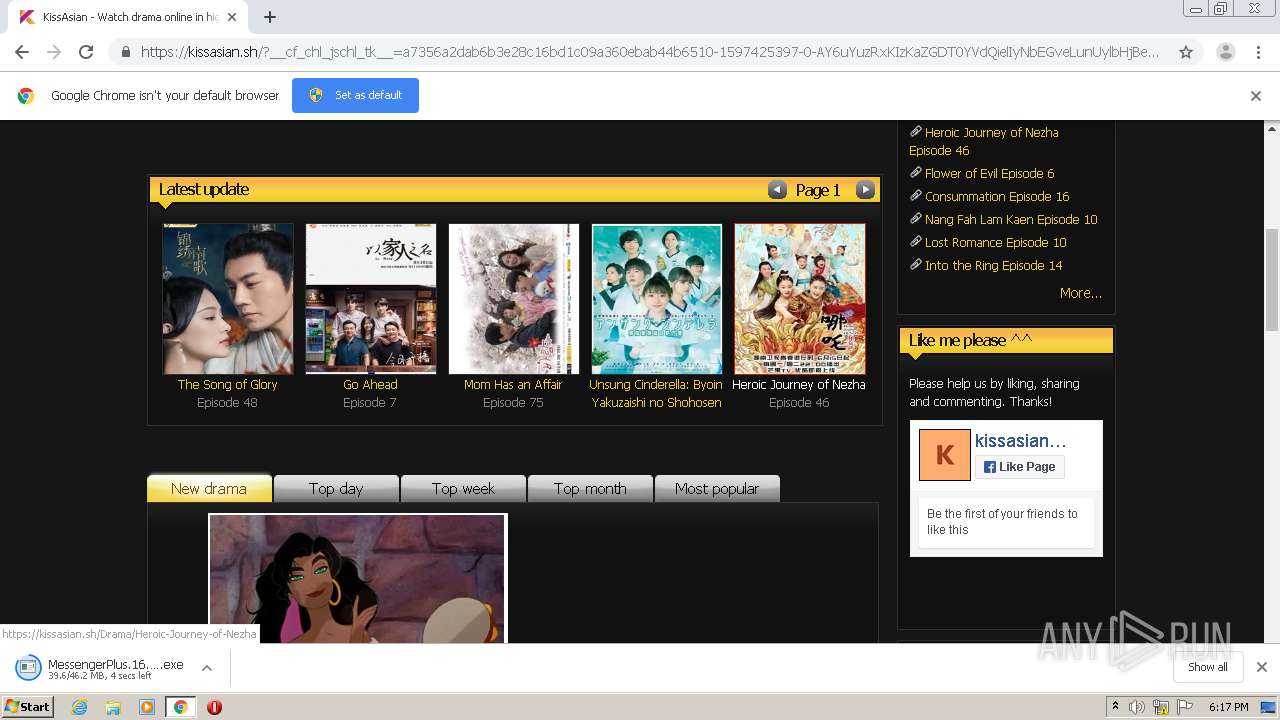The image size is (1280, 720).
Task: Click the Facebook Like Page button
Action: pyautogui.click(x=1019, y=467)
